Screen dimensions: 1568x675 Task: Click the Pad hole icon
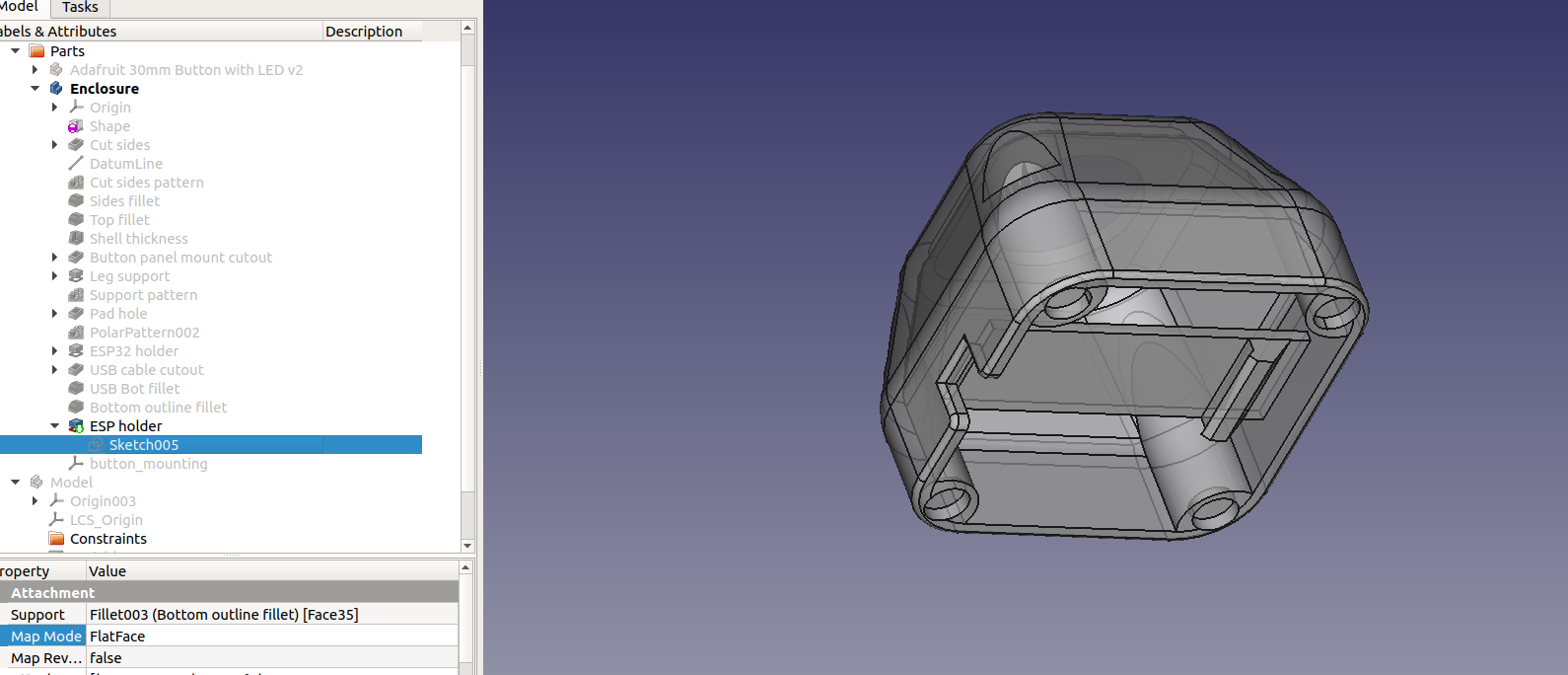click(x=76, y=314)
